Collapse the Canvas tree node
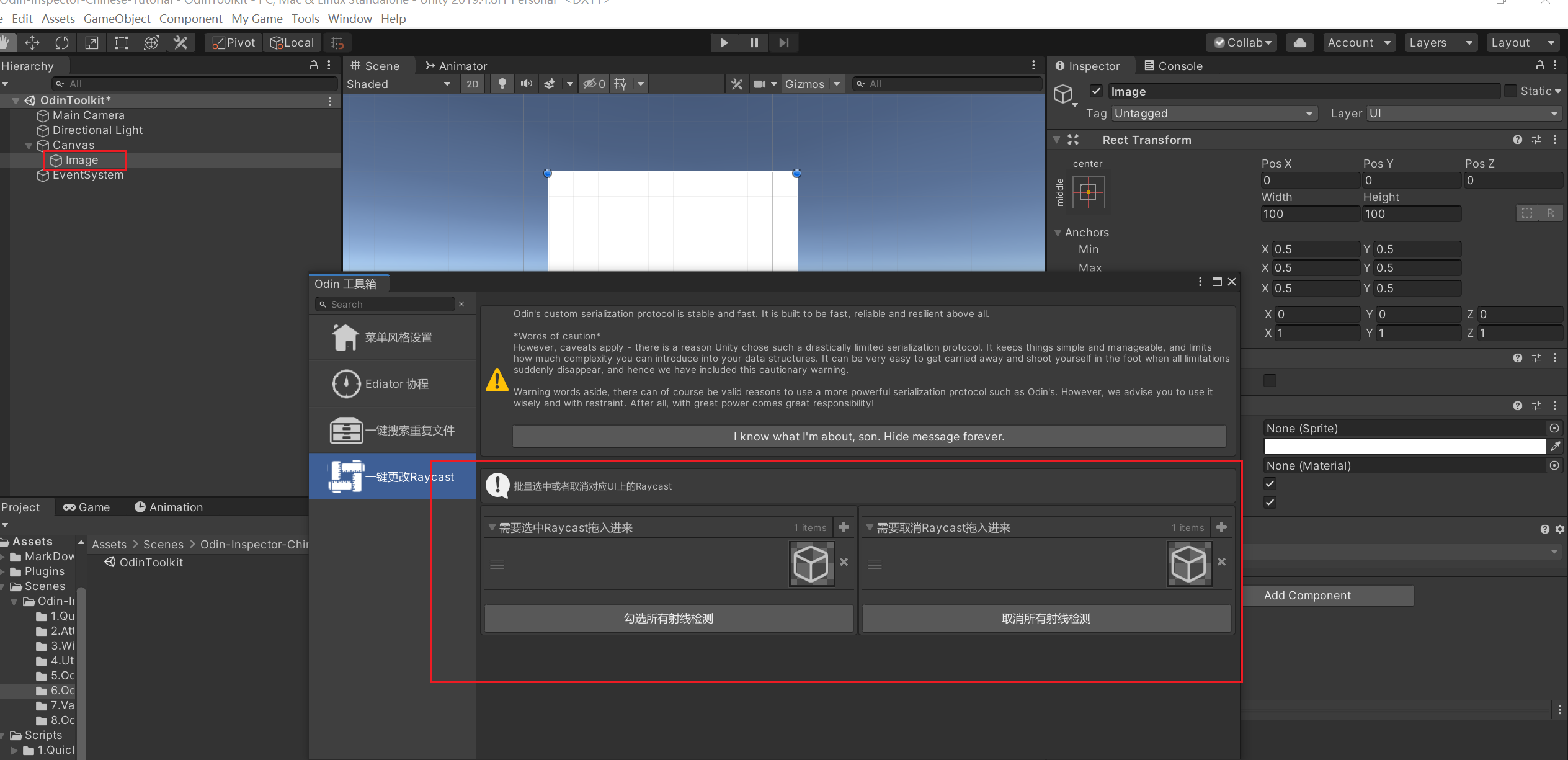 (29, 145)
